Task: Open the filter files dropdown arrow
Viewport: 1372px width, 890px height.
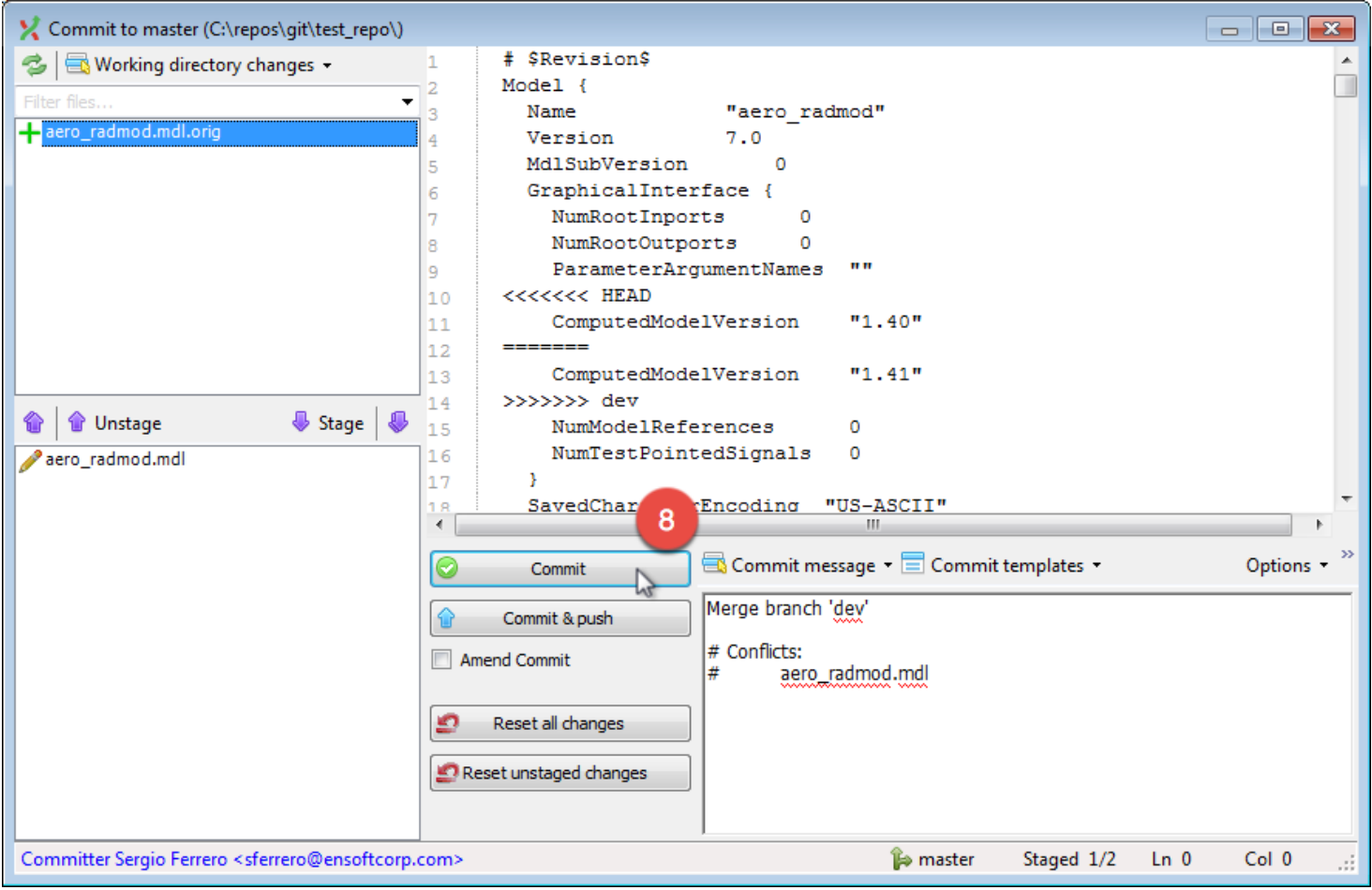Action: 407,101
